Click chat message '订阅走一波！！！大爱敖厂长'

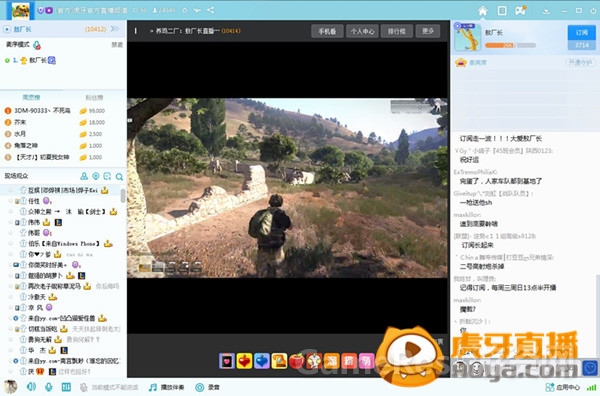click(501, 139)
